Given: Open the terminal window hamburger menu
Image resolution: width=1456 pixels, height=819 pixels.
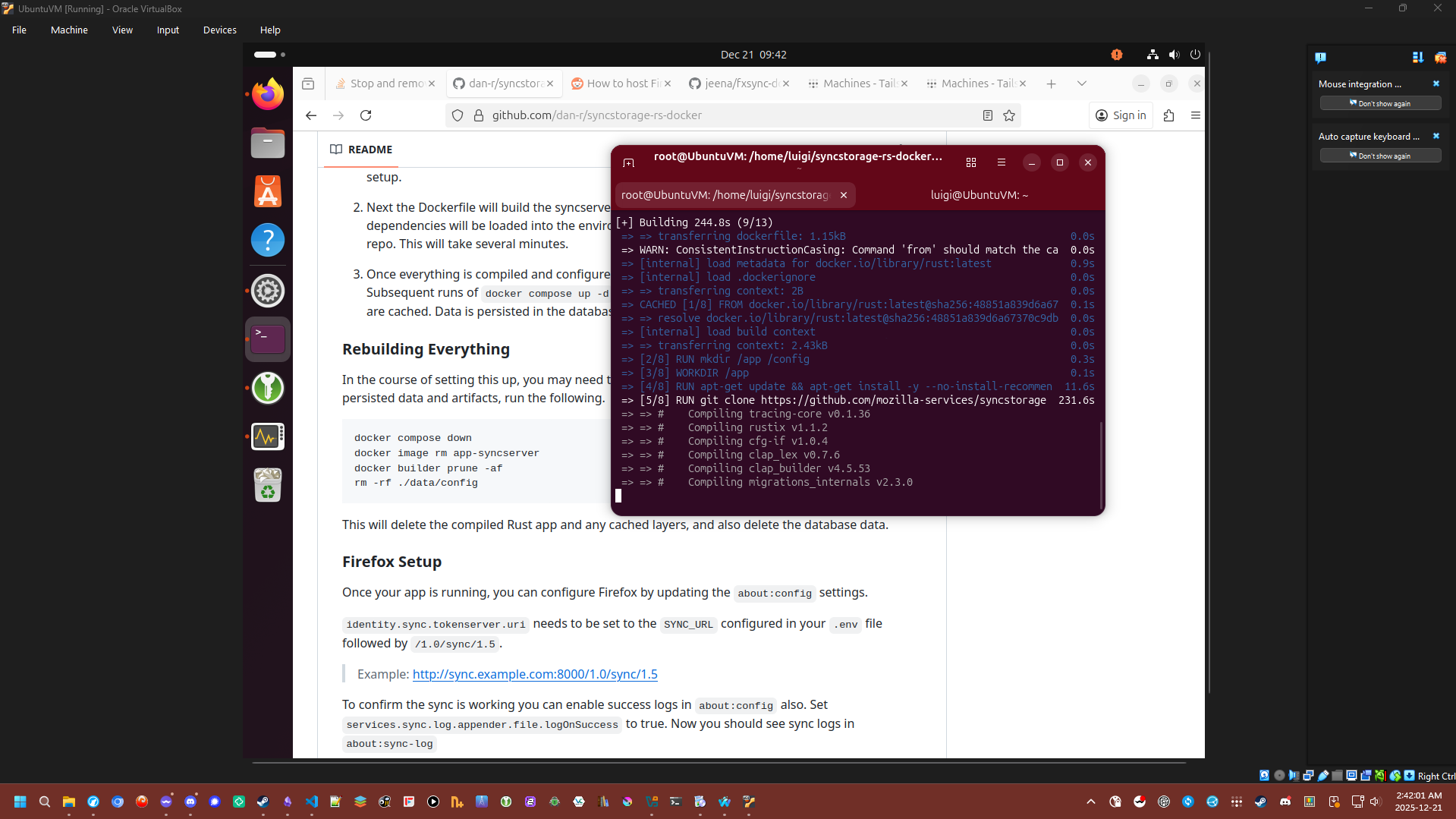Looking at the screenshot, I should (x=1001, y=162).
